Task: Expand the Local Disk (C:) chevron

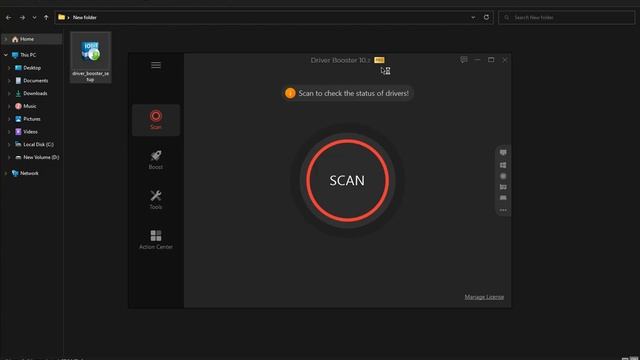Action: (x=9, y=144)
